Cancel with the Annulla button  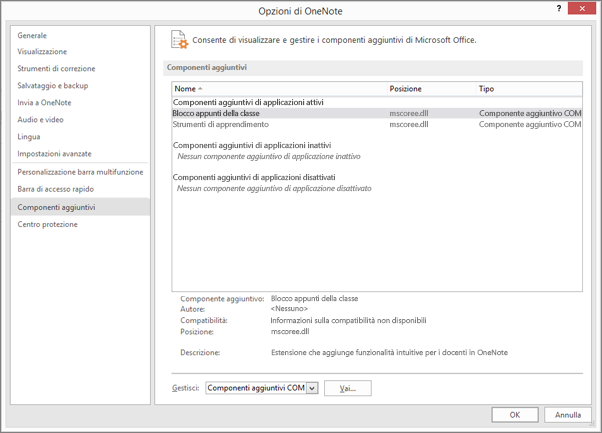[x=568, y=415]
